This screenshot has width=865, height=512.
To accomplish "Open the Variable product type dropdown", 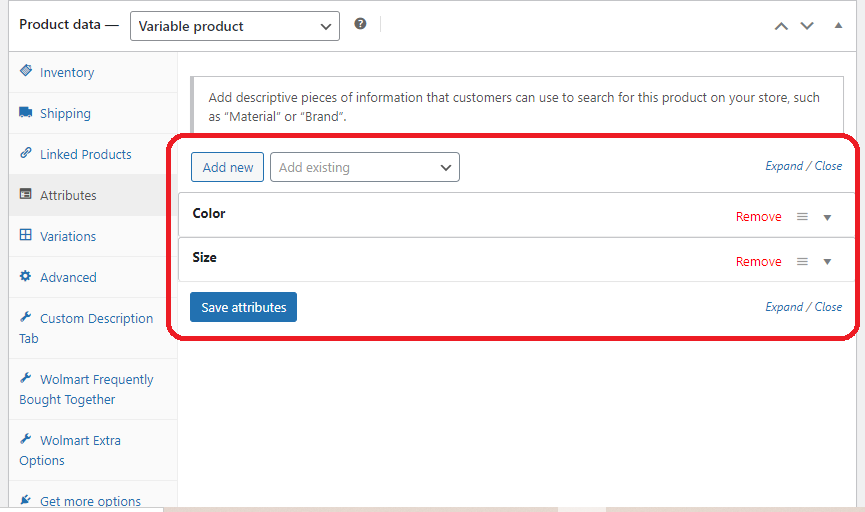I will 235,26.
